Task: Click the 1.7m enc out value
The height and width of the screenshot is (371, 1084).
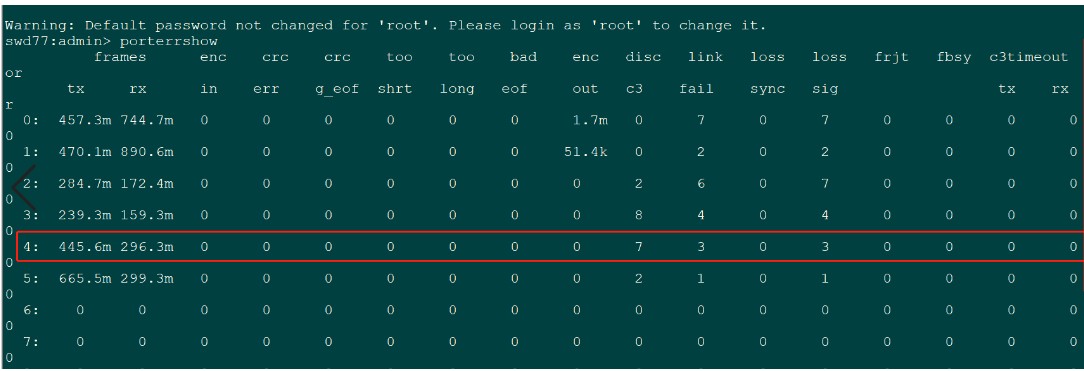Action: 590,120
